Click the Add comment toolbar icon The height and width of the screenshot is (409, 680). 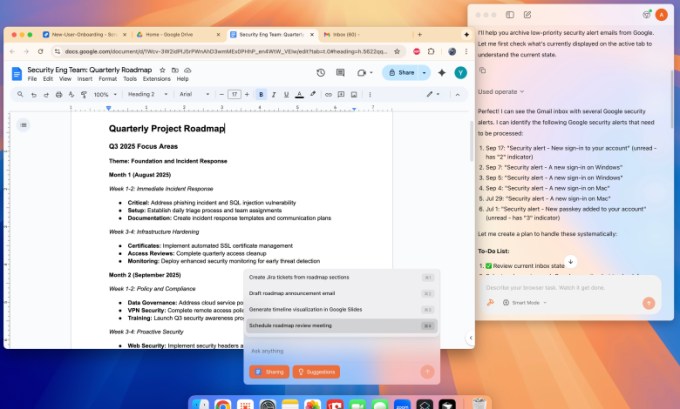(x=341, y=95)
